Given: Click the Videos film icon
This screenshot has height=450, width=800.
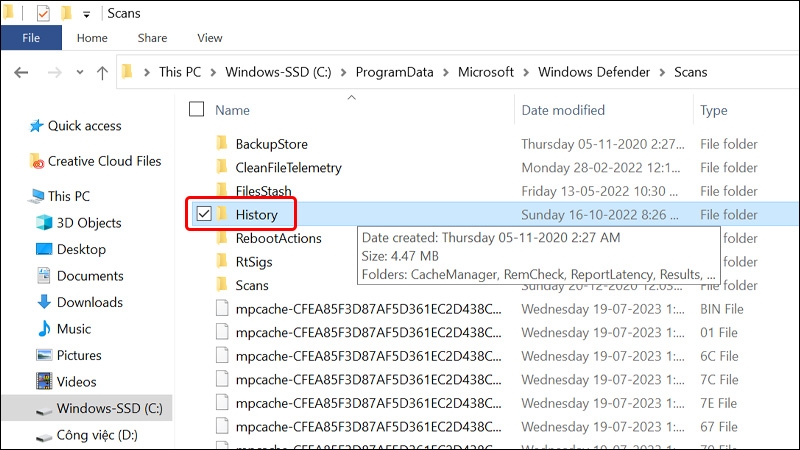Looking at the screenshot, I should coord(44,382).
